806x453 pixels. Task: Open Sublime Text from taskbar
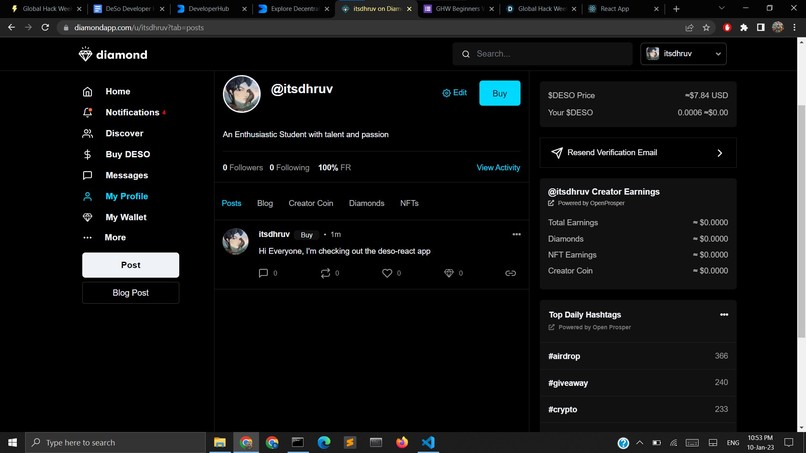point(350,442)
